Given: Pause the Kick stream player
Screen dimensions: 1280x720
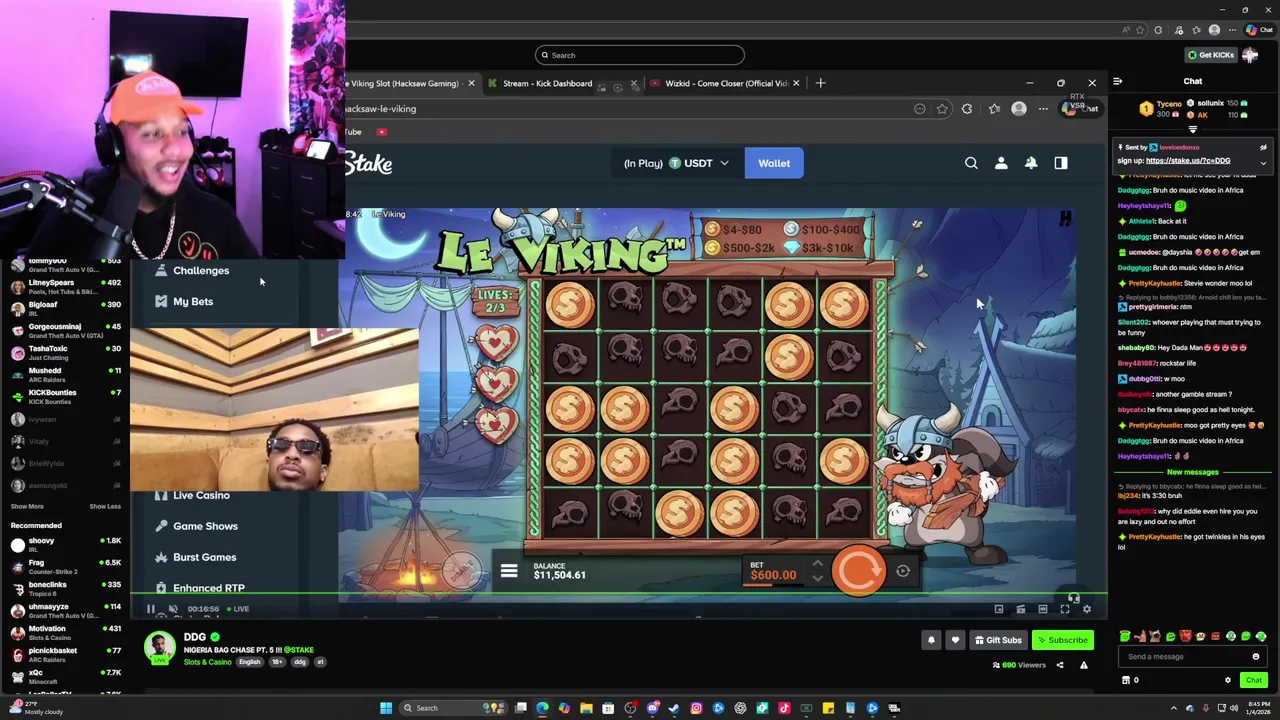Looking at the screenshot, I should point(151,609).
